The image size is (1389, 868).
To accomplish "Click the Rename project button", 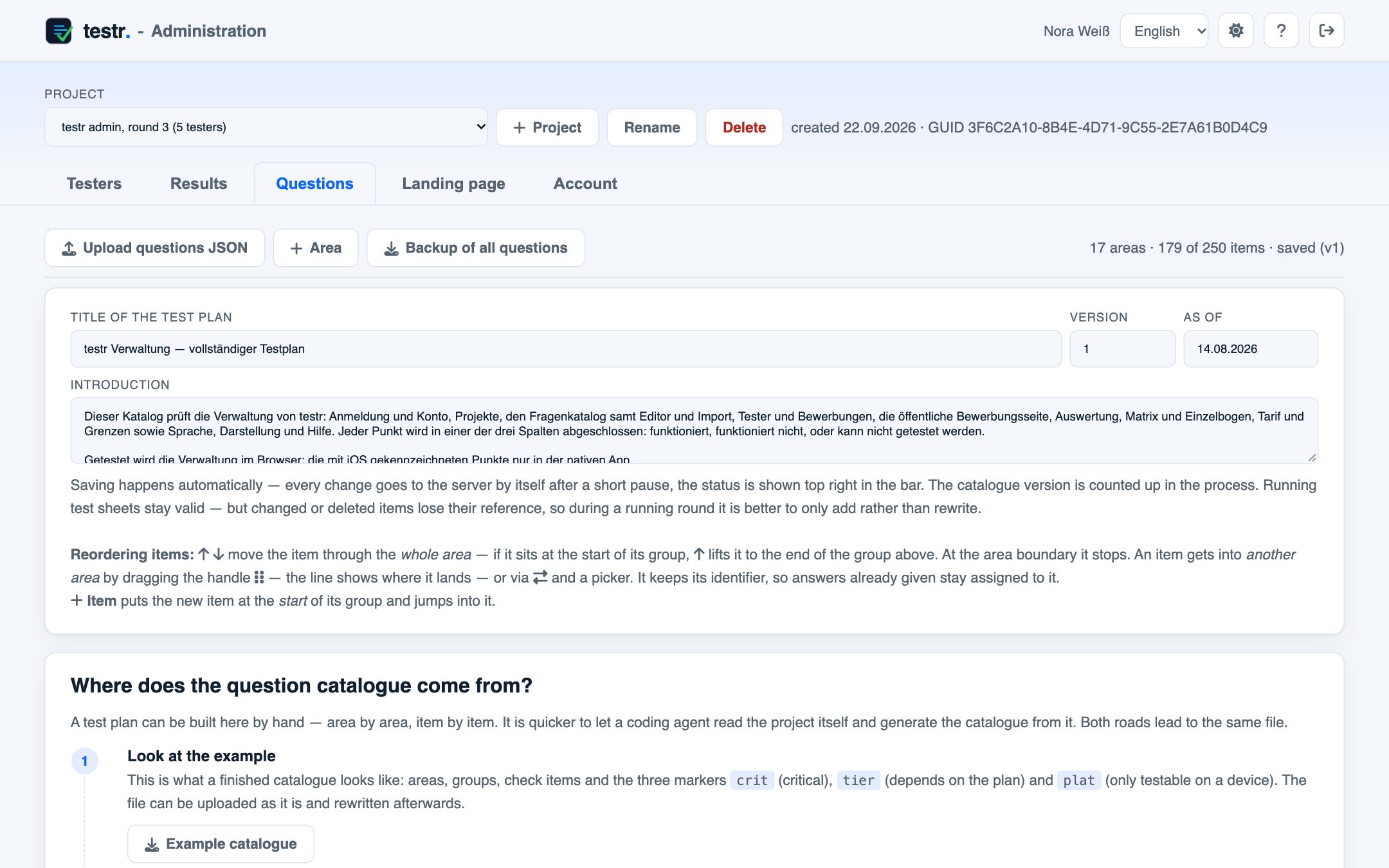I will (x=652, y=127).
